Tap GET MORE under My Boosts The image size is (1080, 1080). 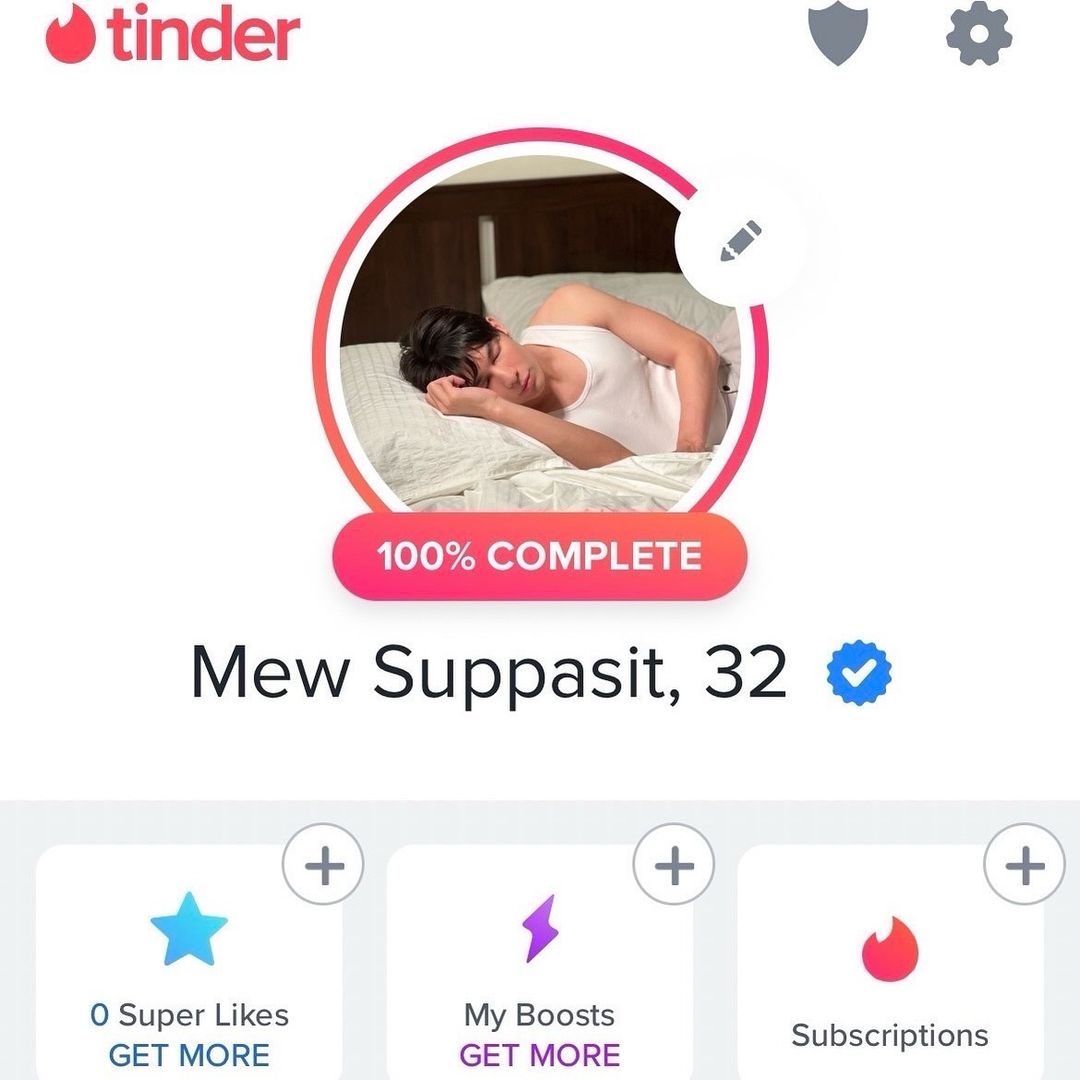(540, 1055)
